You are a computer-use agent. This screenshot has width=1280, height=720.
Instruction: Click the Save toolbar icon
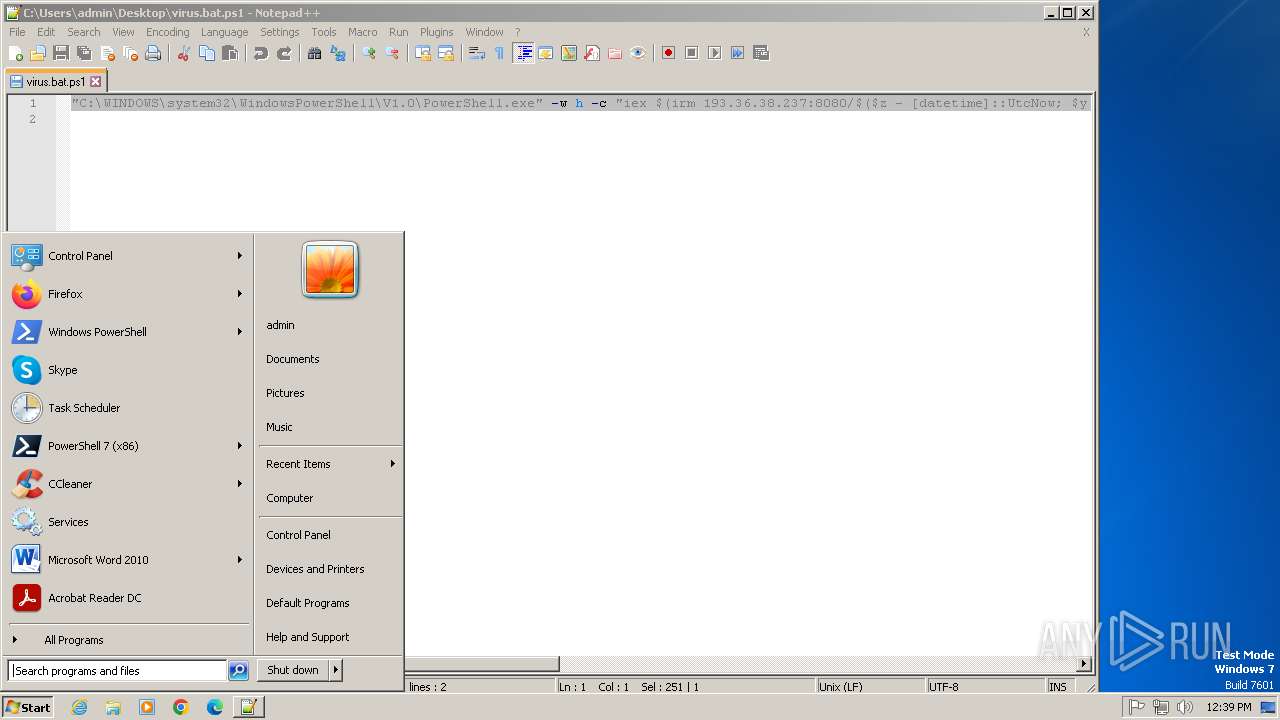[61, 53]
